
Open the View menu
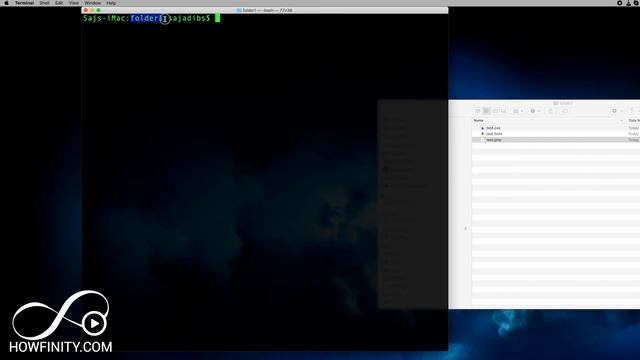[x=73, y=3]
